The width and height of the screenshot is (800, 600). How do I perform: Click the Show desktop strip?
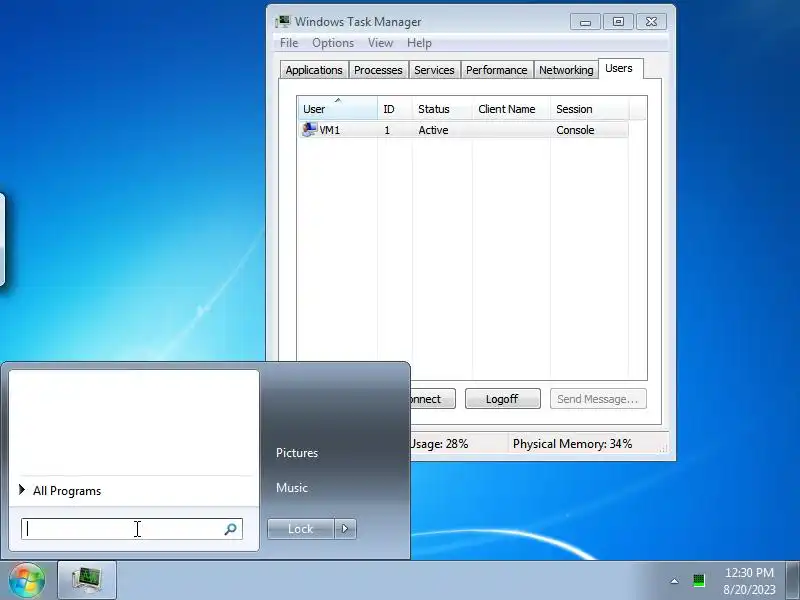coord(793,580)
